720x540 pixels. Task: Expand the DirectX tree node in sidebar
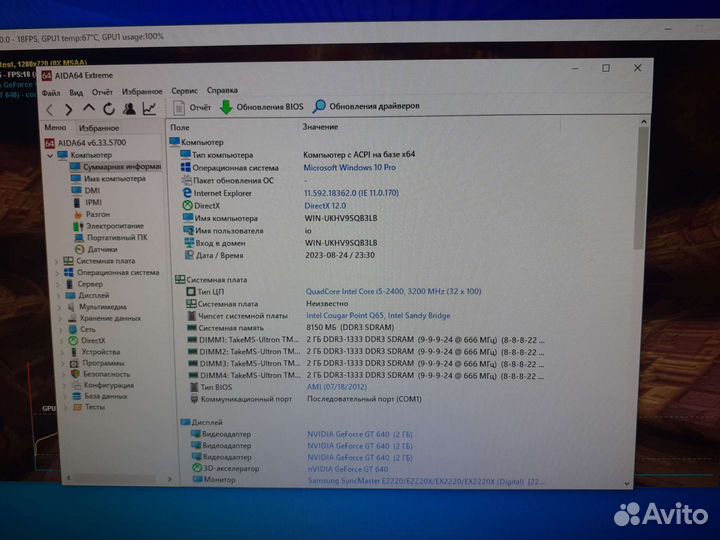click(x=62, y=341)
